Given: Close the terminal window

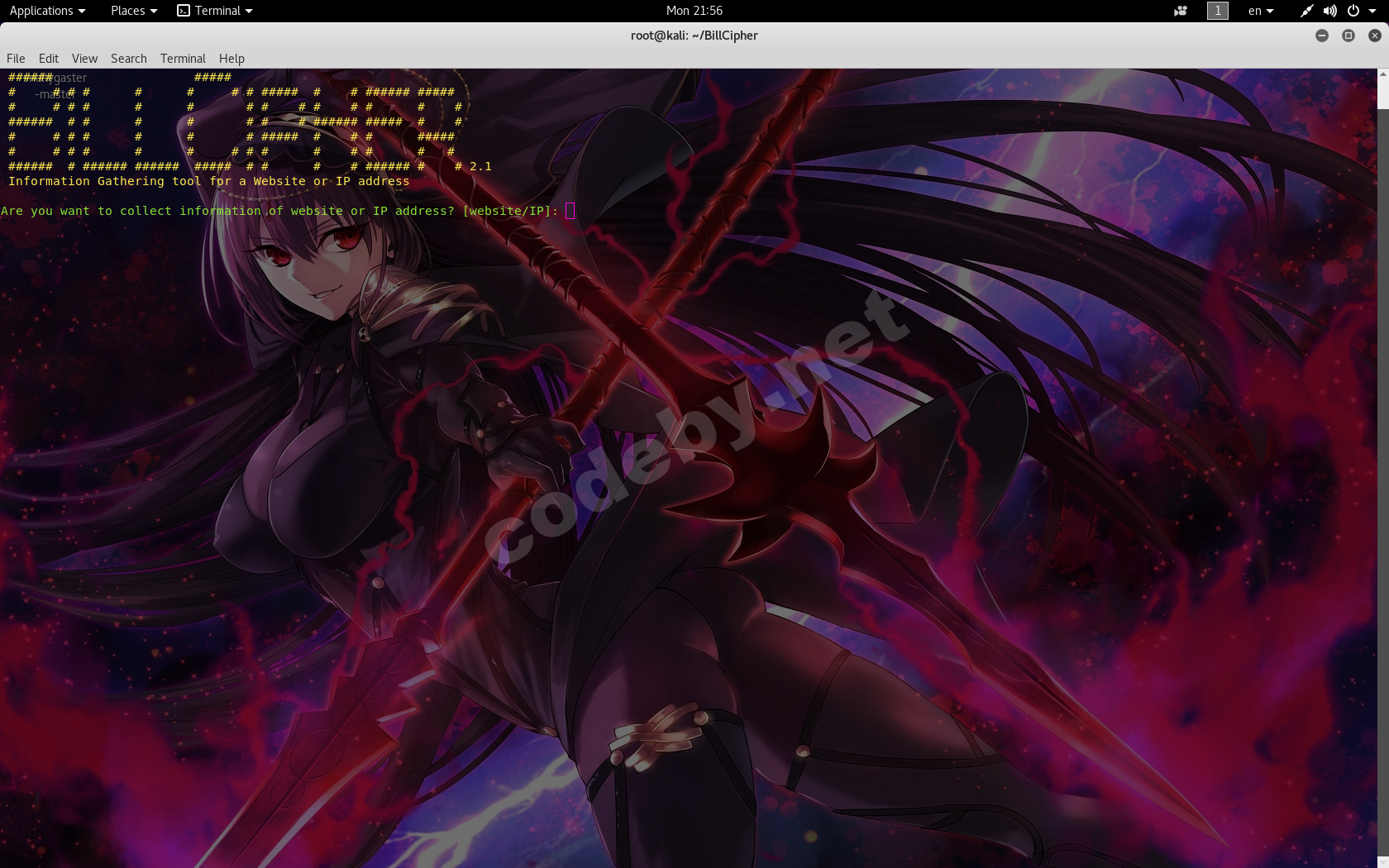Looking at the screenshot, I should 1375,36.
